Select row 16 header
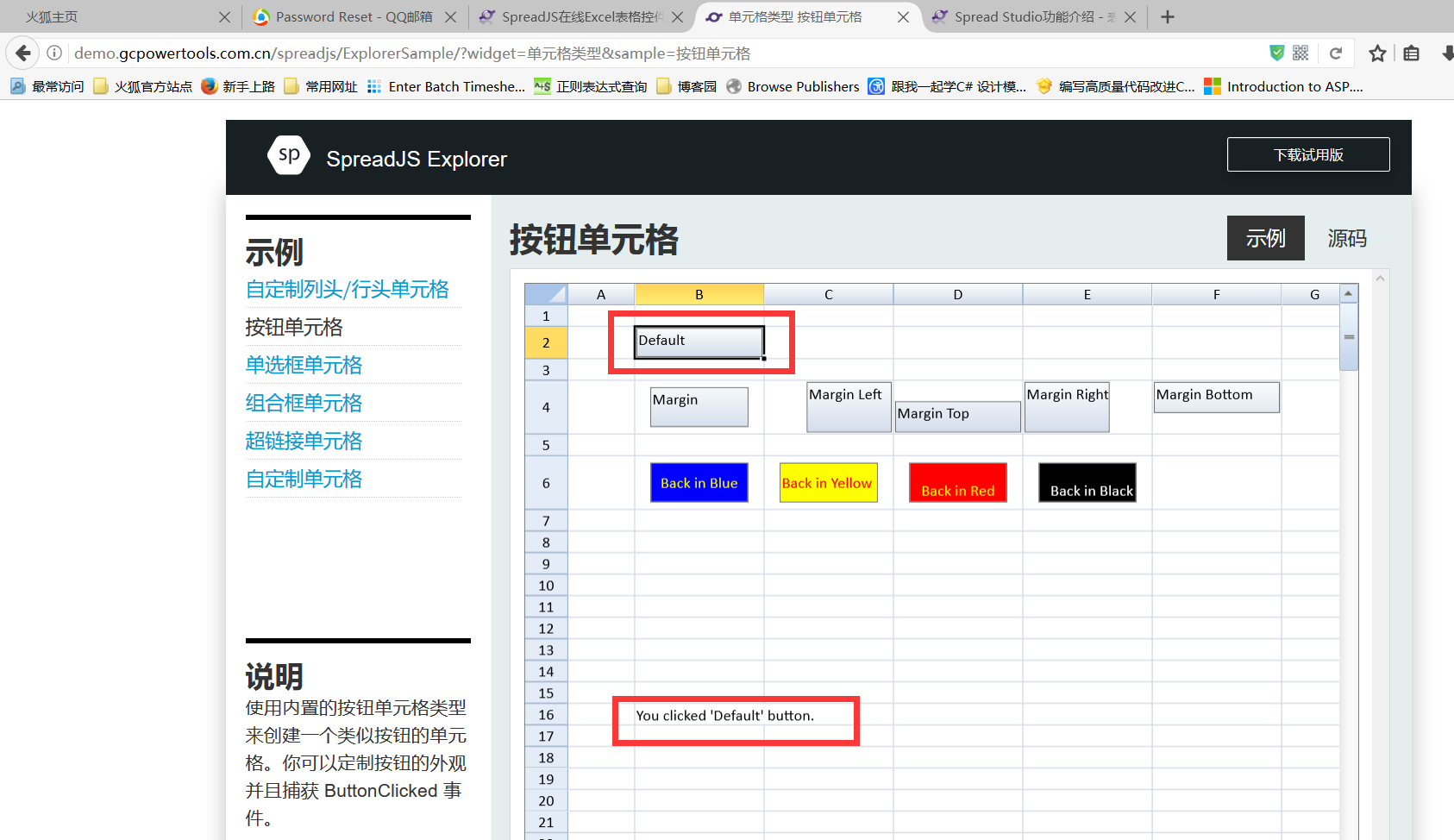The height and width of the screenshot is (840, 1454). point(546,715)
